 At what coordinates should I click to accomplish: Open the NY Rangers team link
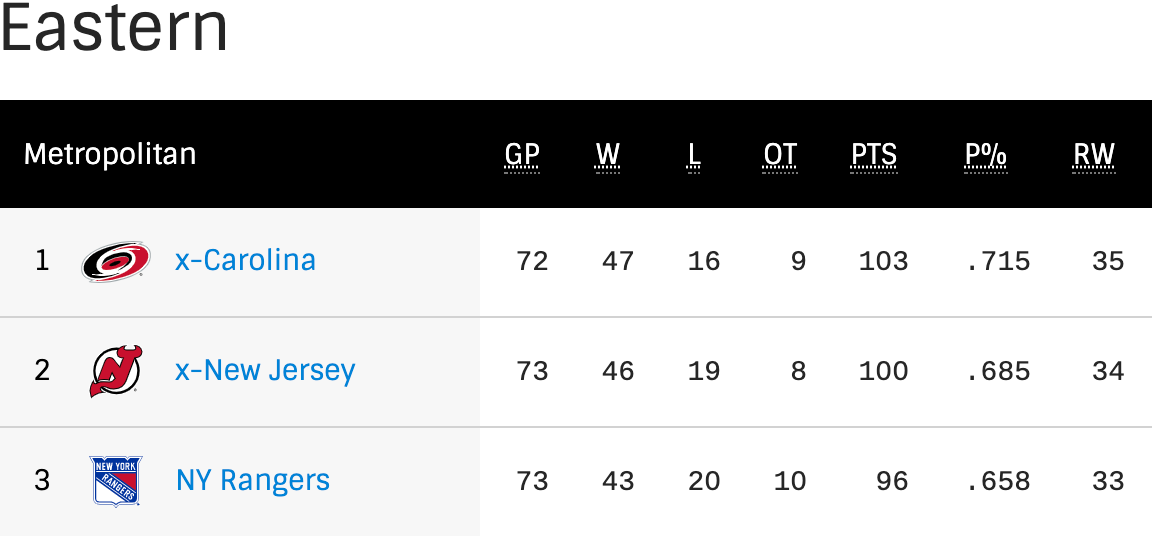tap(253, 481)
